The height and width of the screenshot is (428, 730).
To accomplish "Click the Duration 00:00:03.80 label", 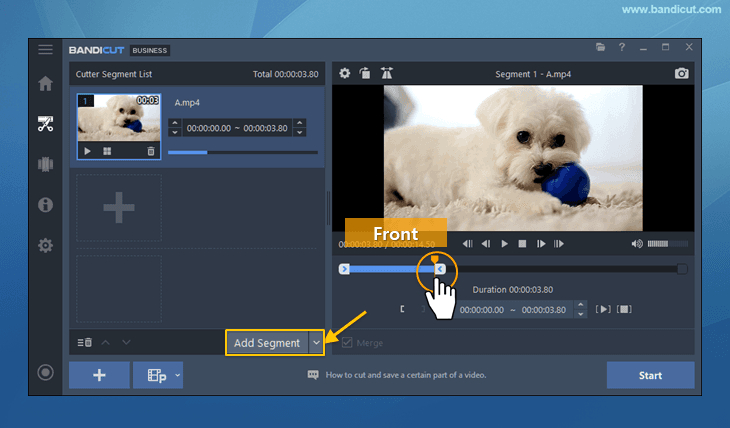I will 513,290.
